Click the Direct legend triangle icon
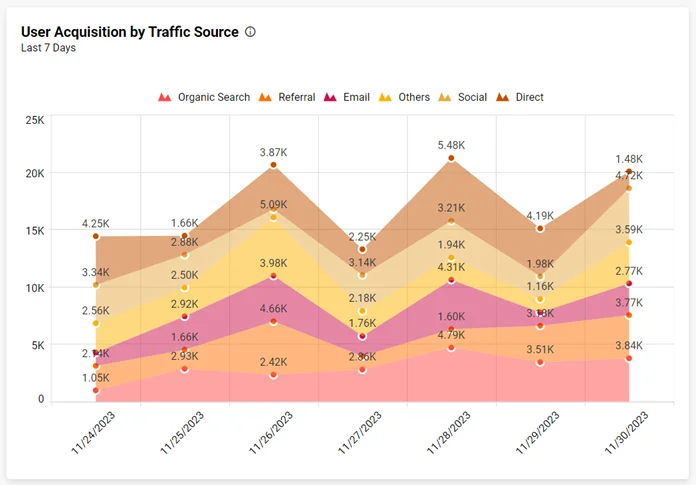This screenshot has width=696, height=485. tap(503, 98)
